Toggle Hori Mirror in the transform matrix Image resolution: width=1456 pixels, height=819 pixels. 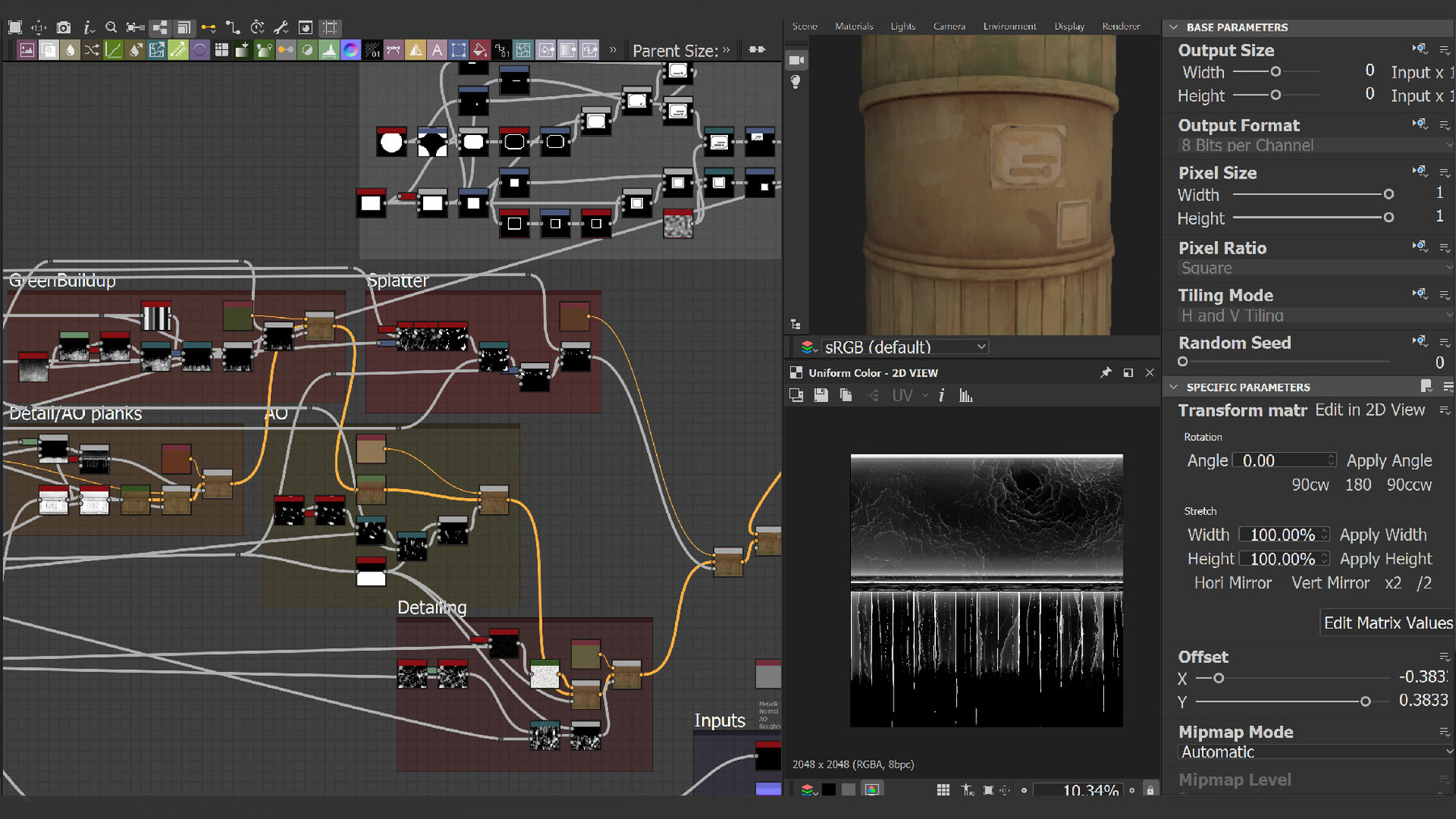[x=1233, y=582]
